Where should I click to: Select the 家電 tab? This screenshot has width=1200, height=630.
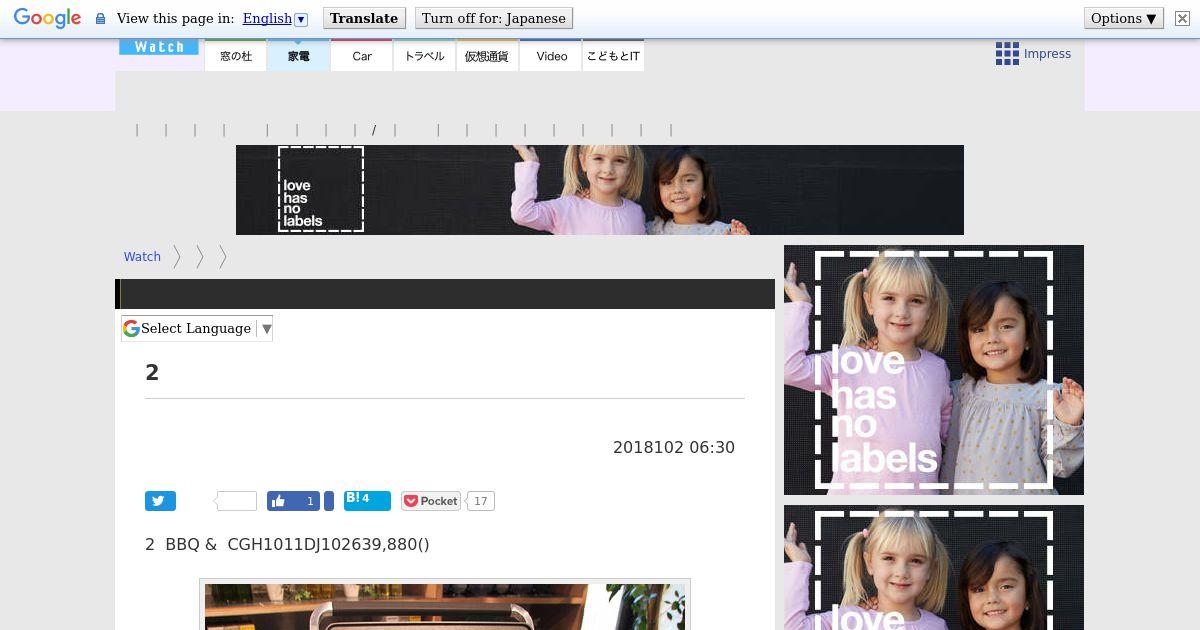tap(298, 56)
